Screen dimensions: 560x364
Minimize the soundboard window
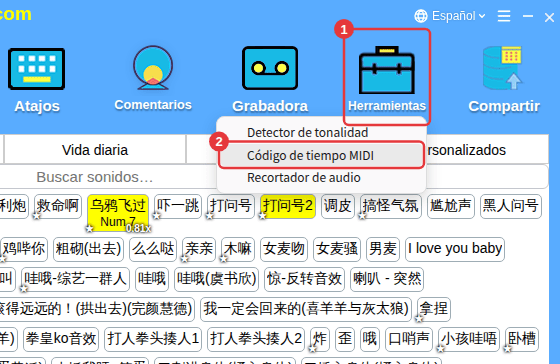click(x=528, y=16)
